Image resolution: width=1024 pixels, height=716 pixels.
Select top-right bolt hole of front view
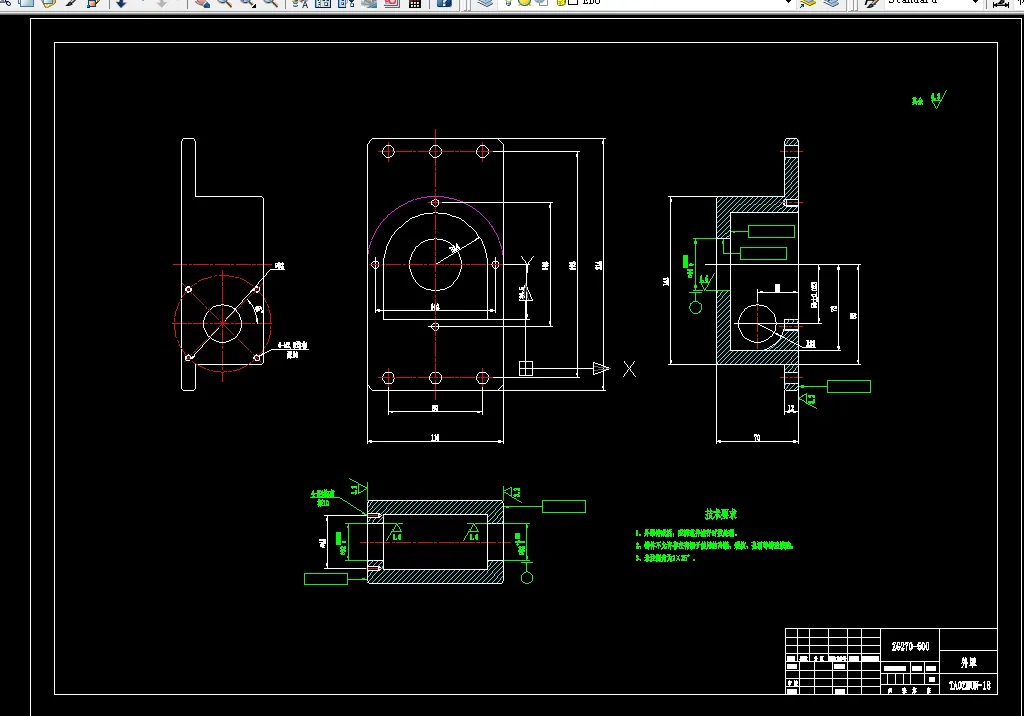click(x=483, y=152)
